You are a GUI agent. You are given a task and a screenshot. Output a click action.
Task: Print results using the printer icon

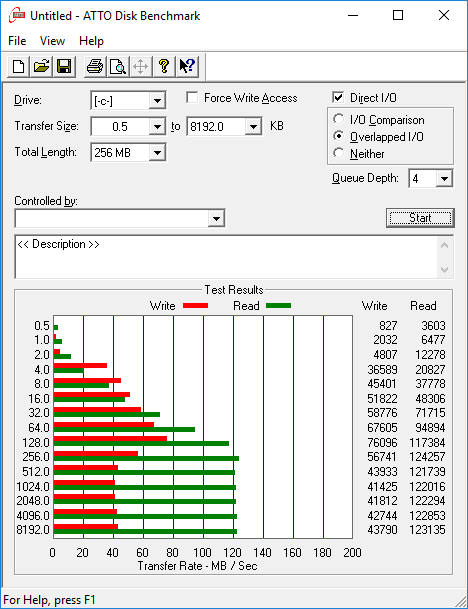[x=95, y=66]
